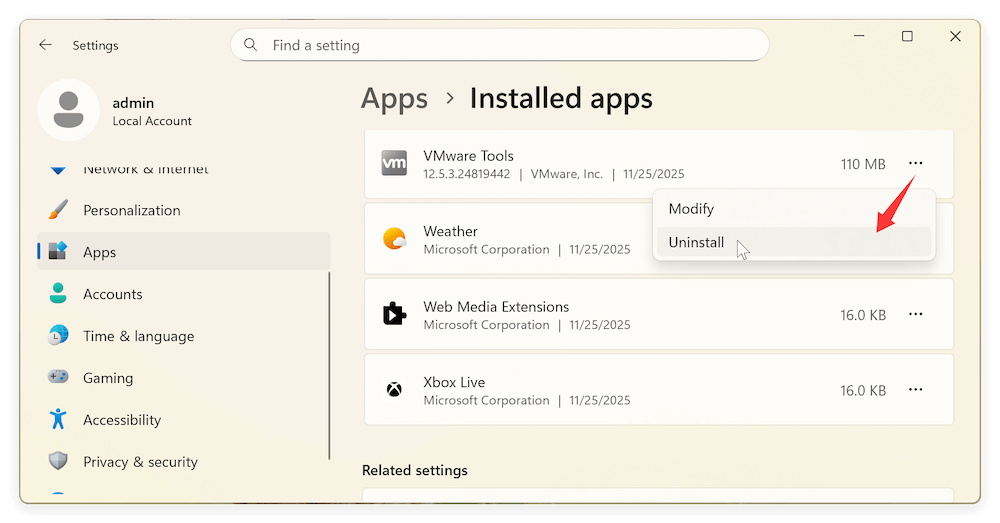Click the VMware Tools 110 MB size
The width and height of the screenshot is (1000, 523).
pos(863,165)
